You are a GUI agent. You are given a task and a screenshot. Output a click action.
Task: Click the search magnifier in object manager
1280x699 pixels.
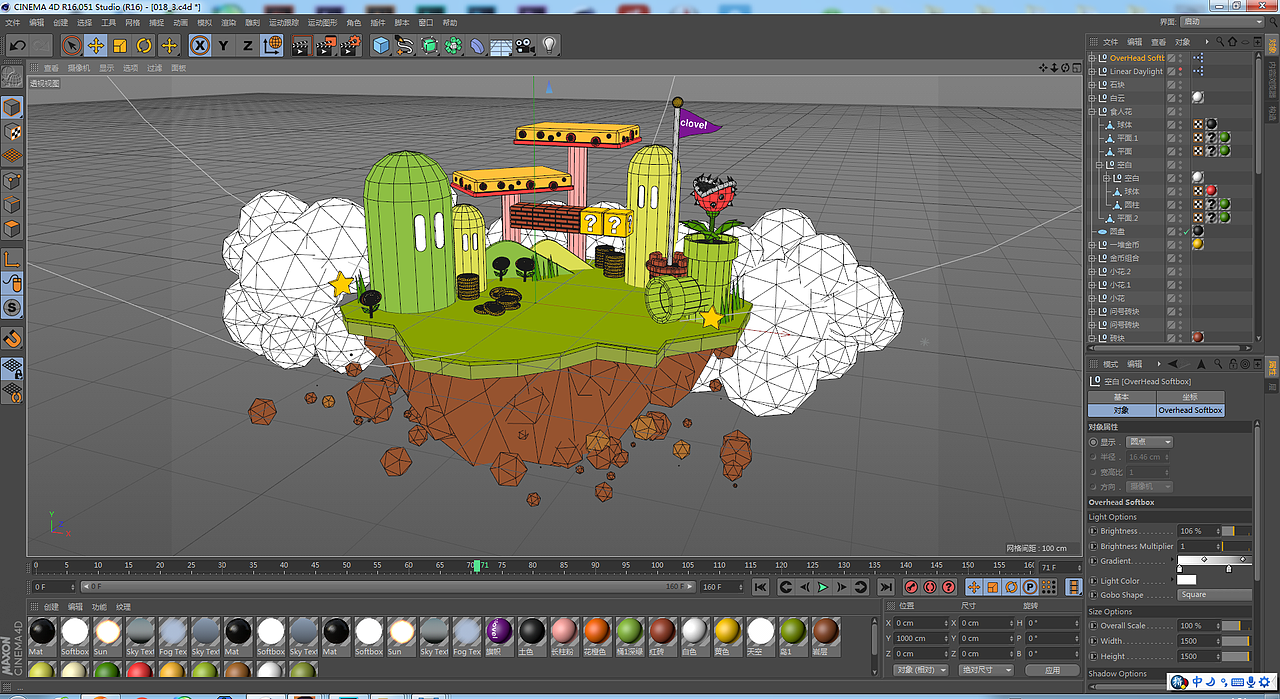(1219, 42)
